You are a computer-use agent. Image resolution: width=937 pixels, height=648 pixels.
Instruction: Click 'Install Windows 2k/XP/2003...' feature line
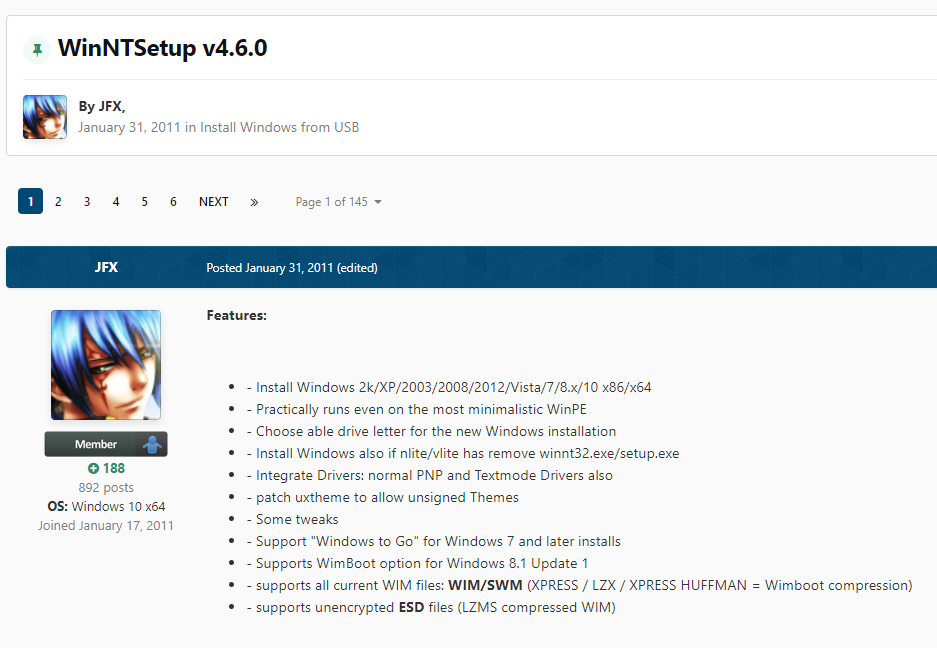point(449,387)
